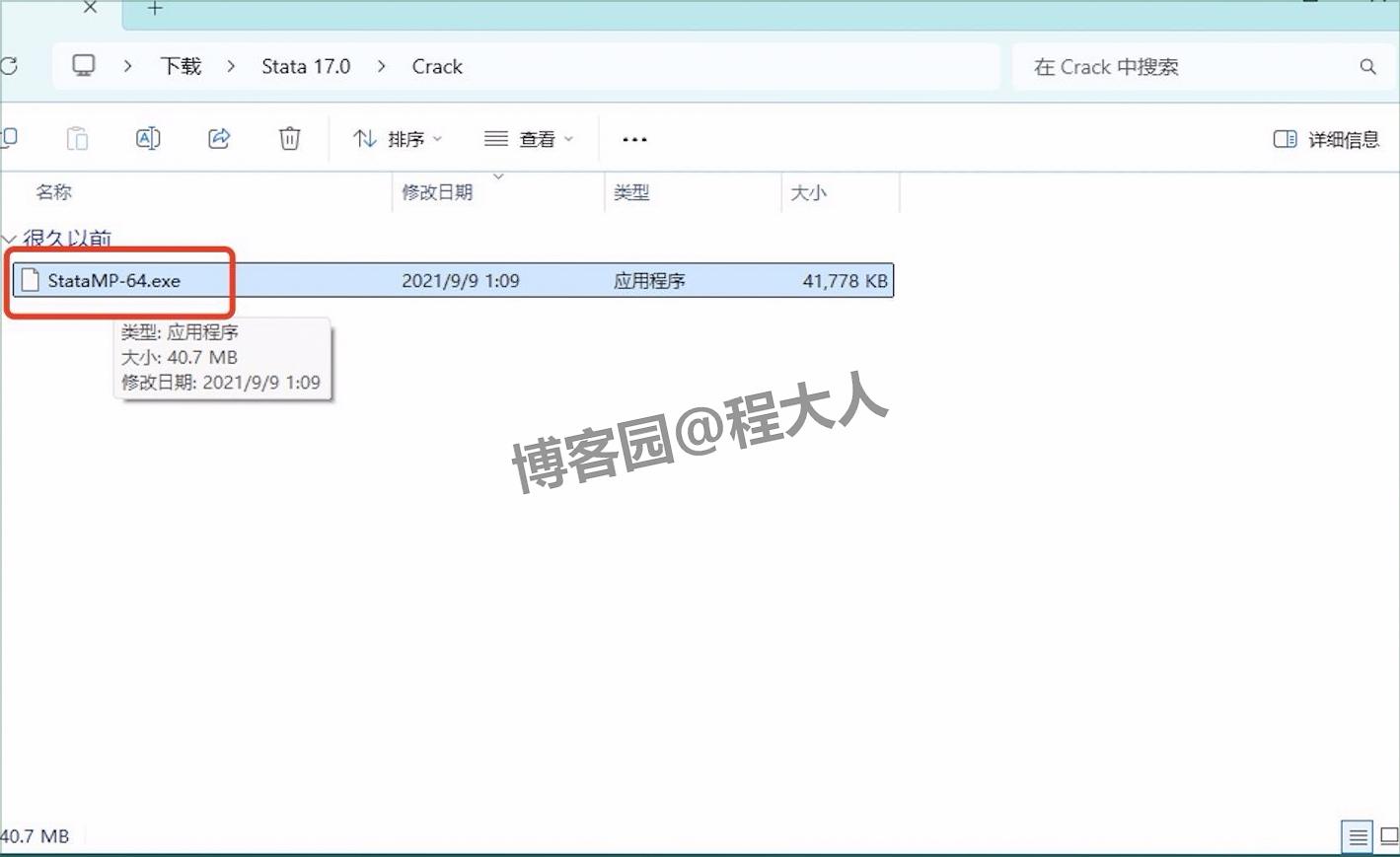1400x857 pixels.
Task: Collapse the 很久以前 file group
Action: 9,239
